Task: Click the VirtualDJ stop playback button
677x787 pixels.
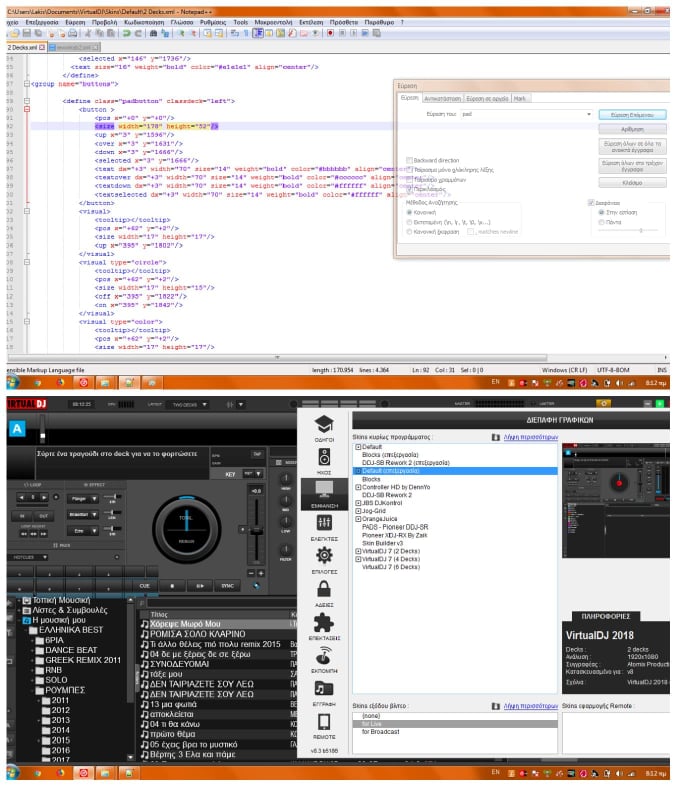Action: pyautogui.click(x=172, y=586)
